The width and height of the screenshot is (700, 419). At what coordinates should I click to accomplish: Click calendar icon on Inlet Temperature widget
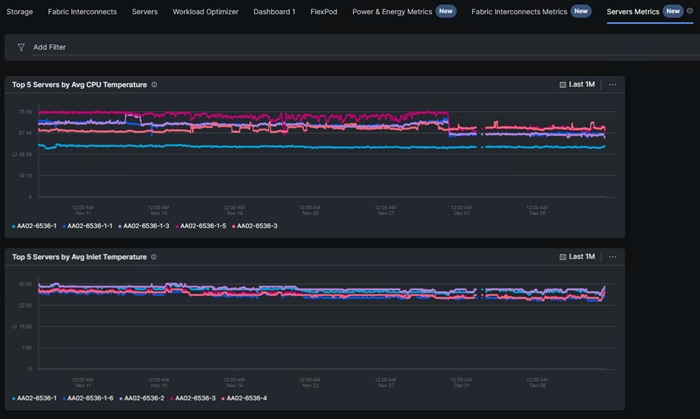562,257
